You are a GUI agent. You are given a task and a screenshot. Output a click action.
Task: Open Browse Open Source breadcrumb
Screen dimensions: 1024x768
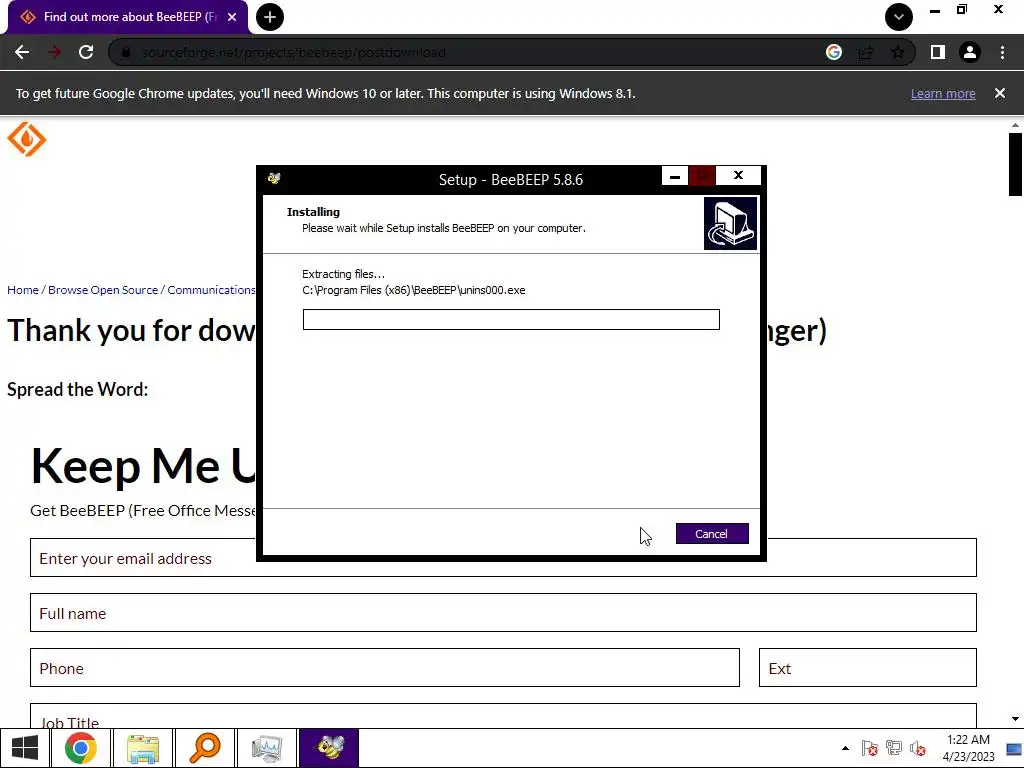click(x=103, y=290)
